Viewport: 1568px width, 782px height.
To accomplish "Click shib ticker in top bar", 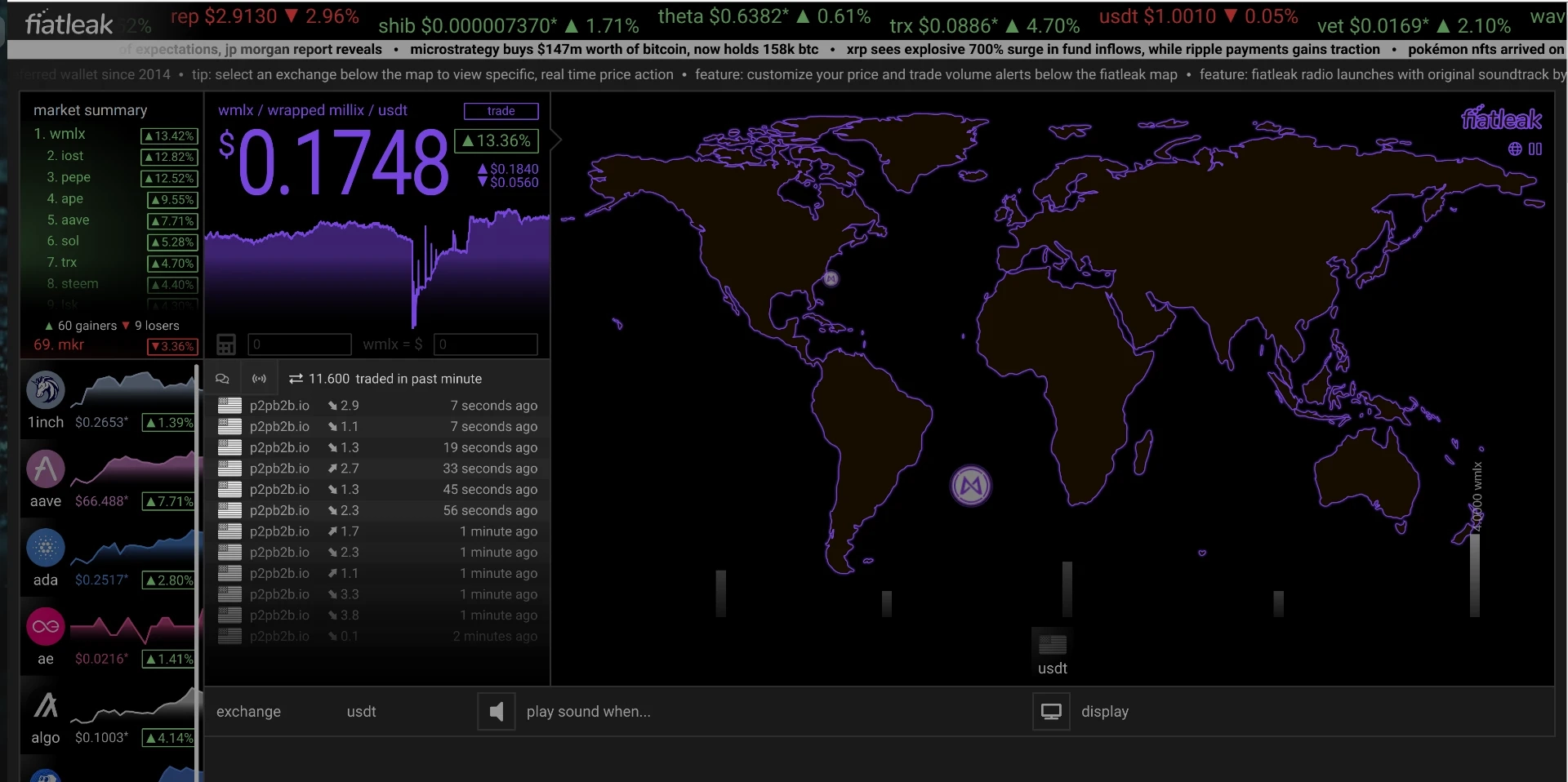I will click(x=509, y=26).
